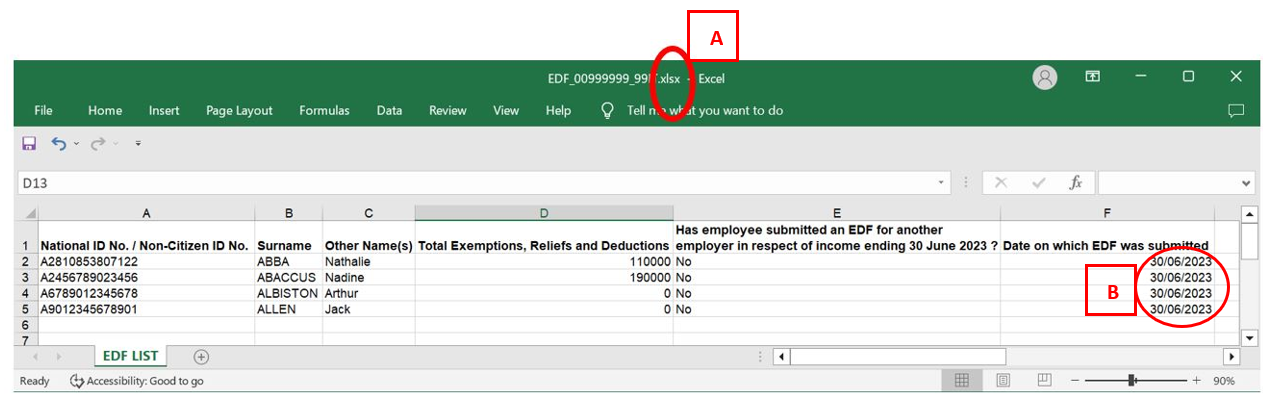
Task: Open Ribbon Display Options icon
Action: point(1094,77)
